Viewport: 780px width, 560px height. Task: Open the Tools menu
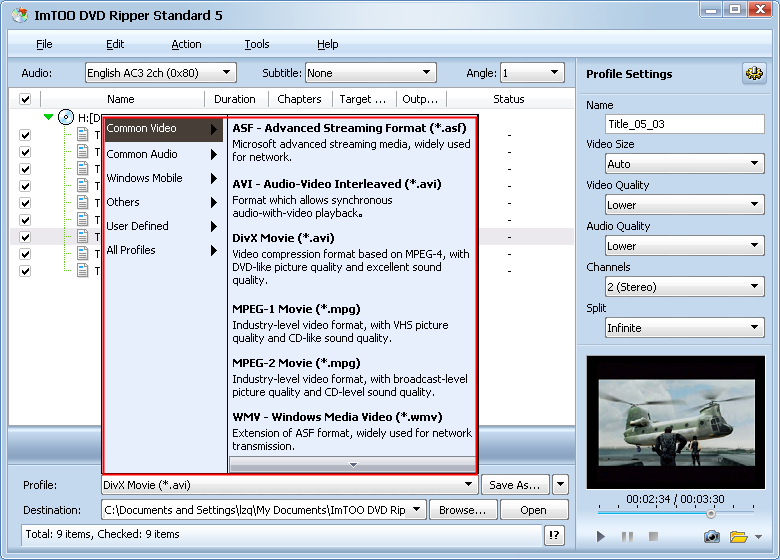click(257, 44)
